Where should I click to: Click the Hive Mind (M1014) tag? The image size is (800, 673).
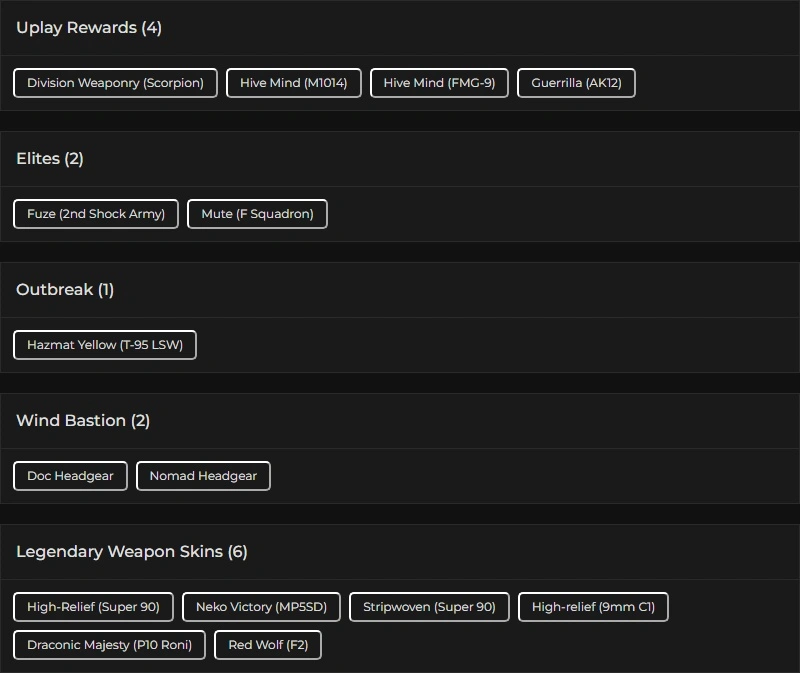tap(293, 83)
